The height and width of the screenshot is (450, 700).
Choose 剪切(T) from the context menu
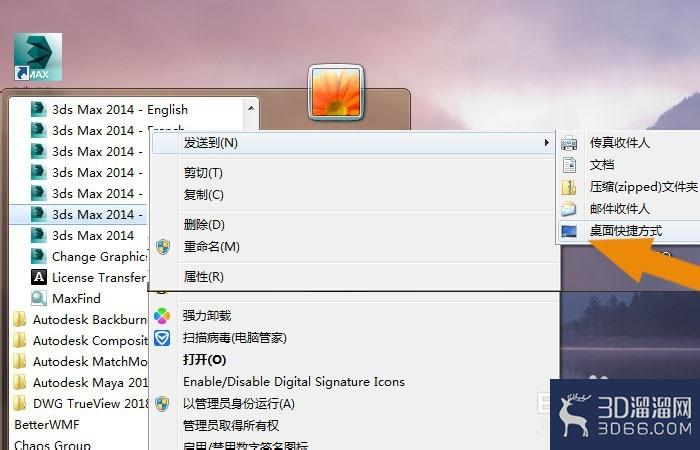click(x=203, y=173)
